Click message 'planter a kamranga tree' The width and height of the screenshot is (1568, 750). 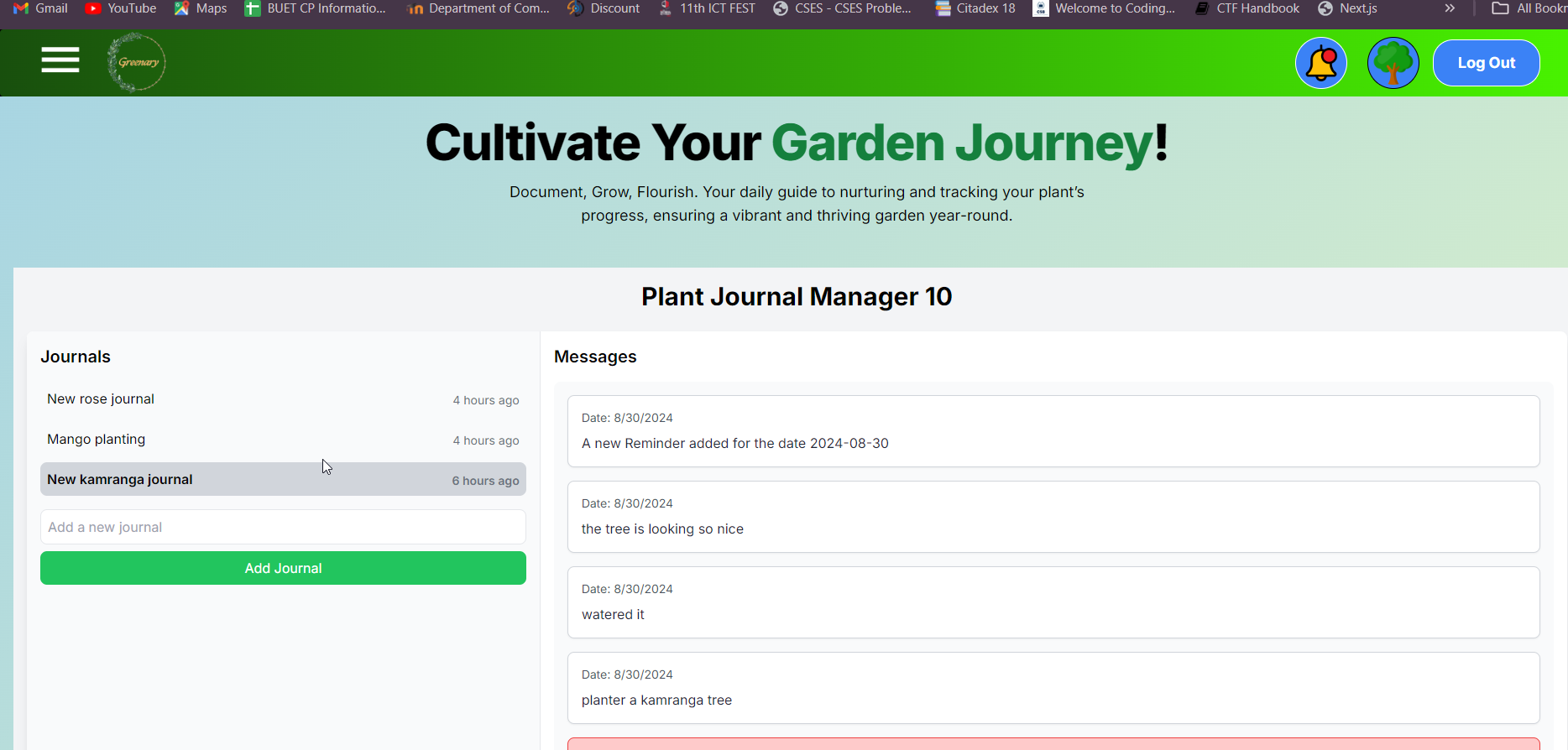[1053, 688]
